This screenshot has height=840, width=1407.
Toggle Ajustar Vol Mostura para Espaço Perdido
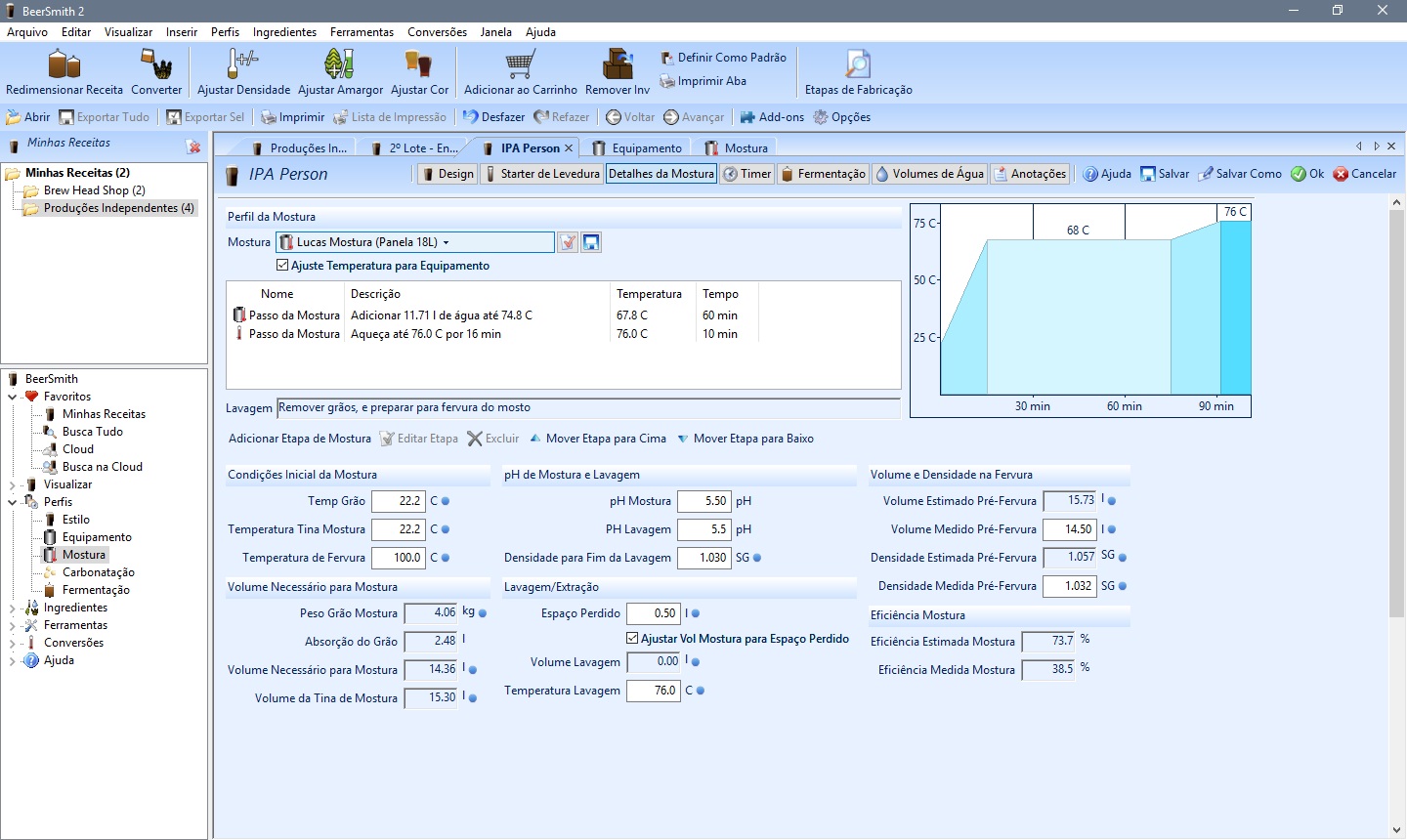[632, 639]
